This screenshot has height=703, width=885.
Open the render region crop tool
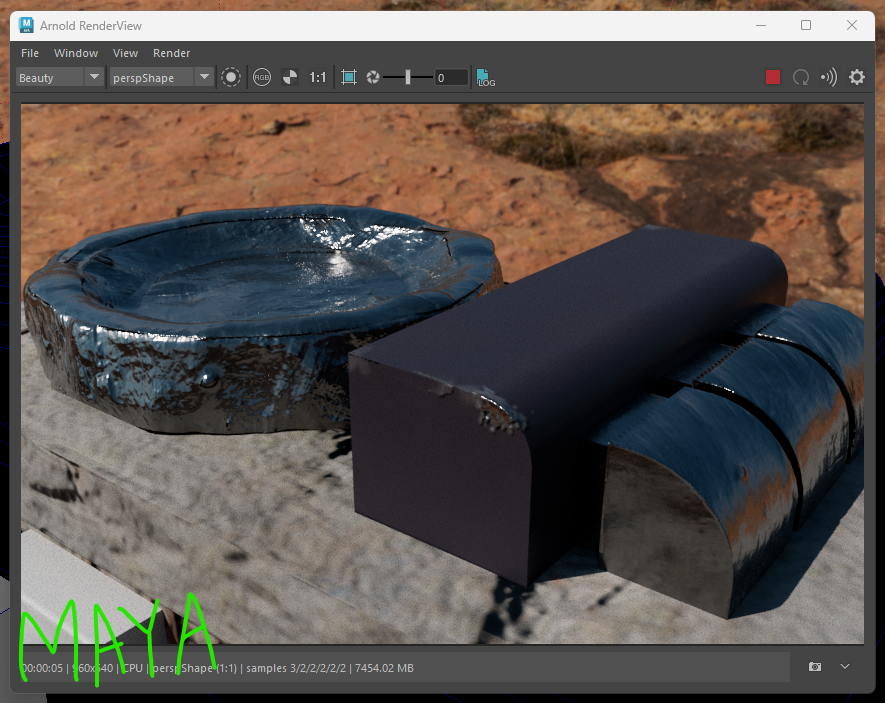(348, 77)
